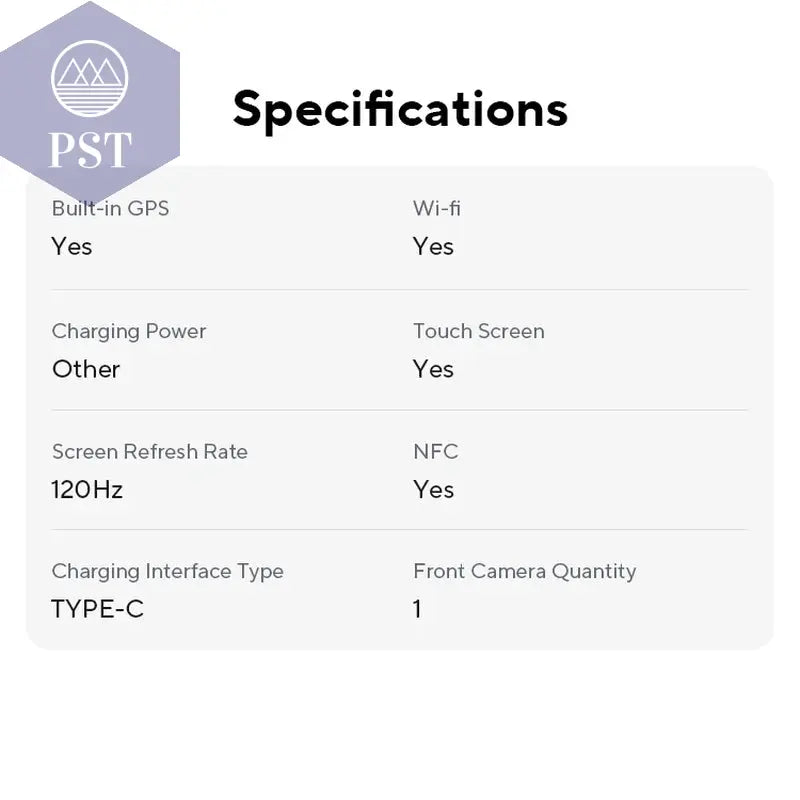
Task: Click the Charging Power label
Action: [129, 332]
